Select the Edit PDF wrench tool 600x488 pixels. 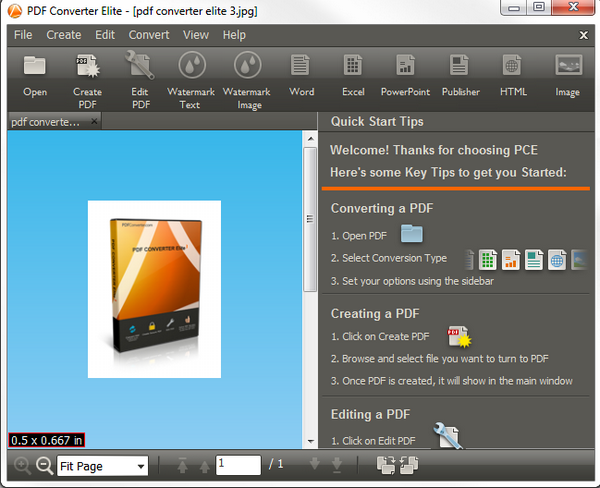click(140, 65)
